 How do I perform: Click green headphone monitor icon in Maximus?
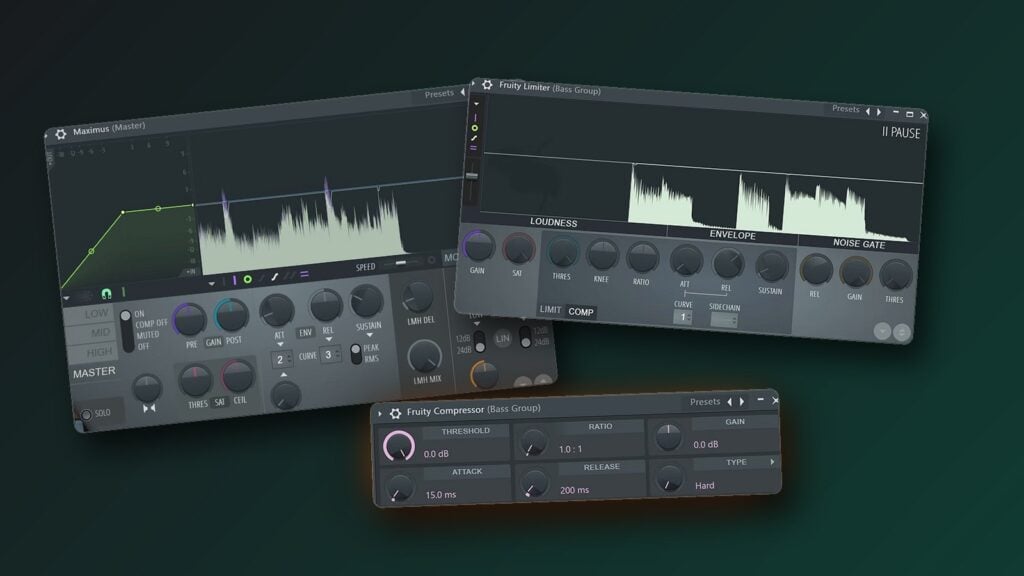point(106,293)
